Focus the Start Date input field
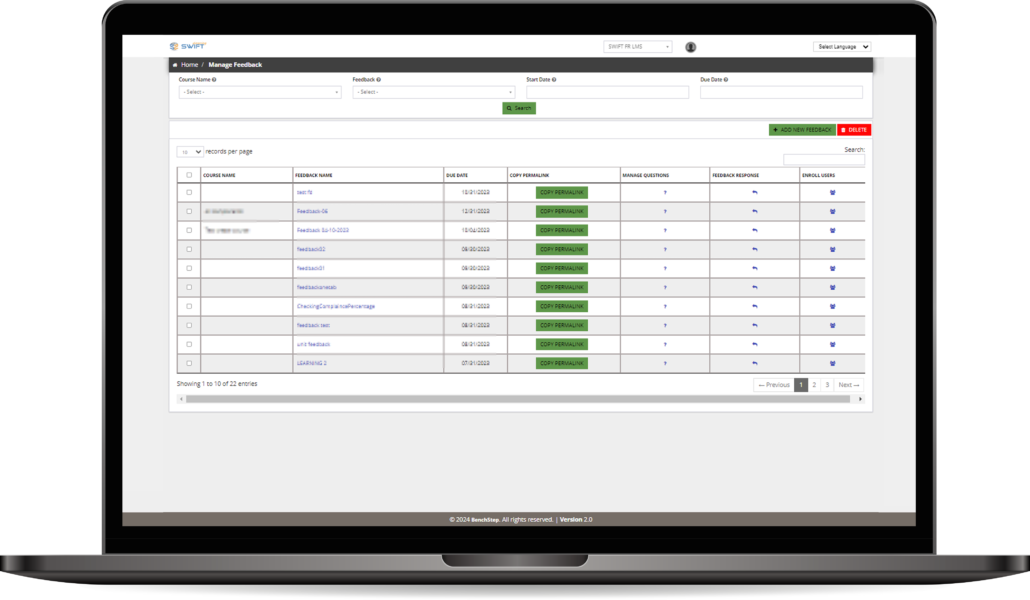The width and height of the screenshot is (1030, 600). (x=608, y=93)
